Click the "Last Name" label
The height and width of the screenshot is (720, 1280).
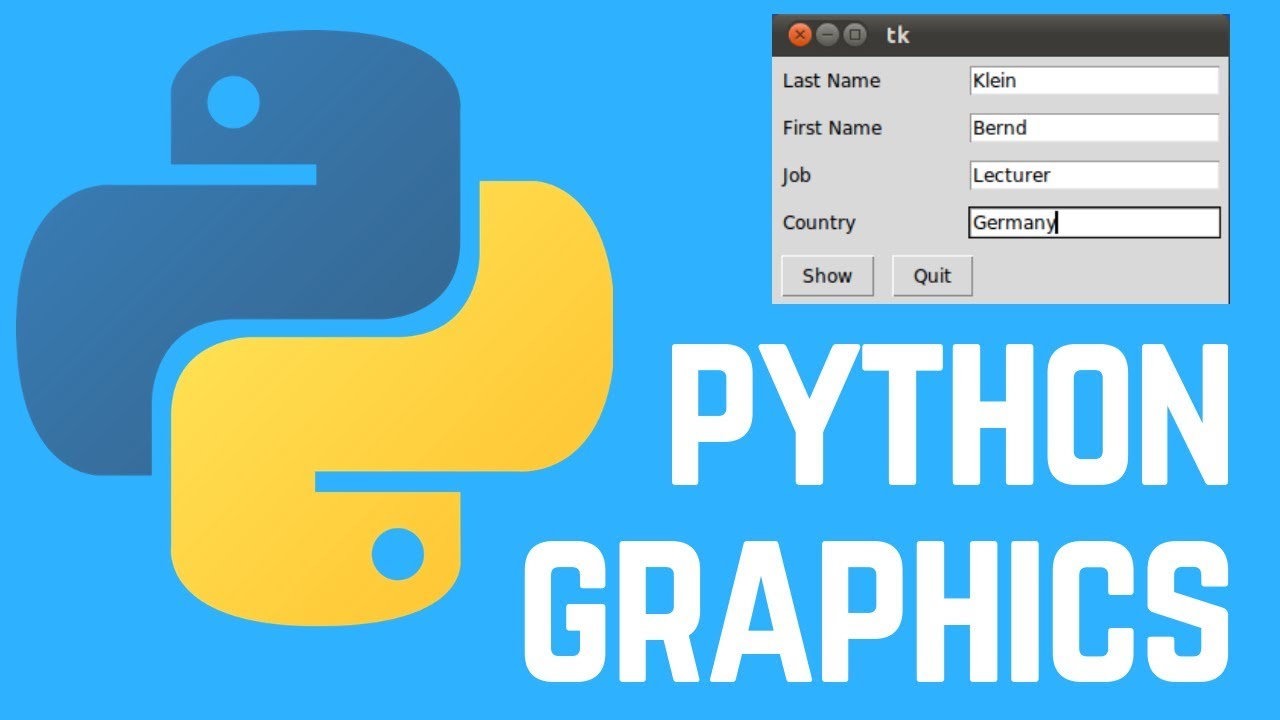point(831,81)
